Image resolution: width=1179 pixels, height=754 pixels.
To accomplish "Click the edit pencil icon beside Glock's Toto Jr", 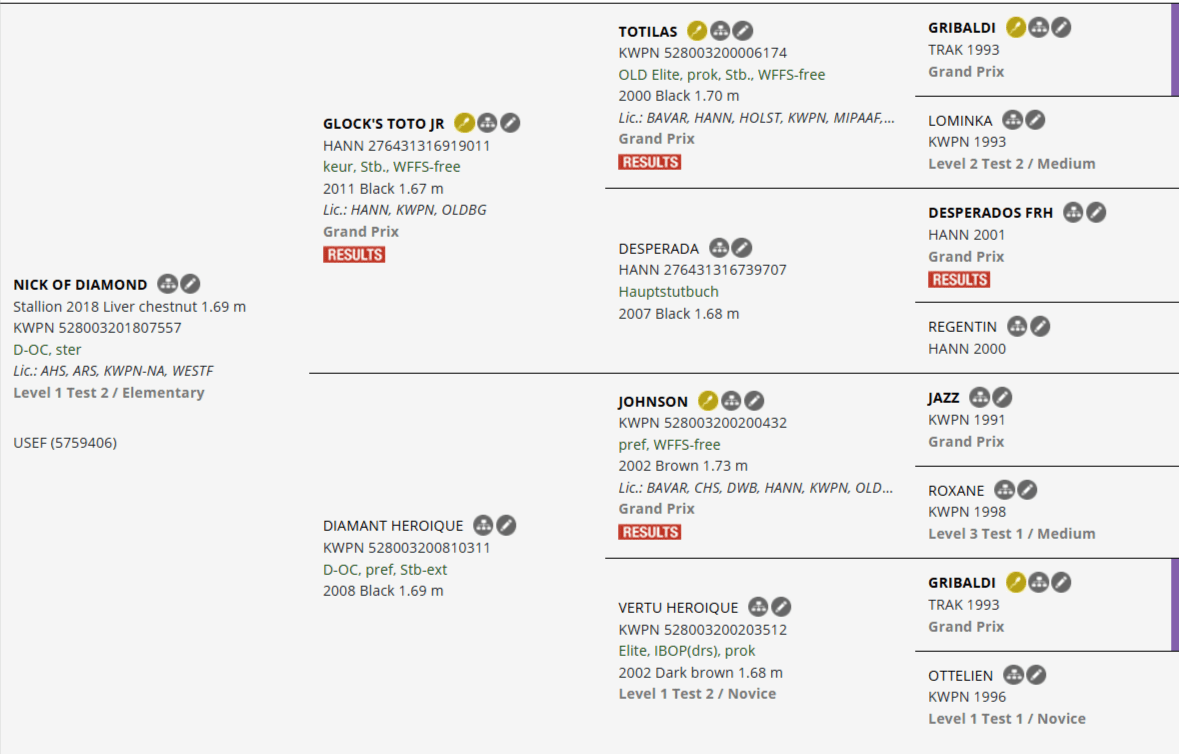I will tap(510, 123).
